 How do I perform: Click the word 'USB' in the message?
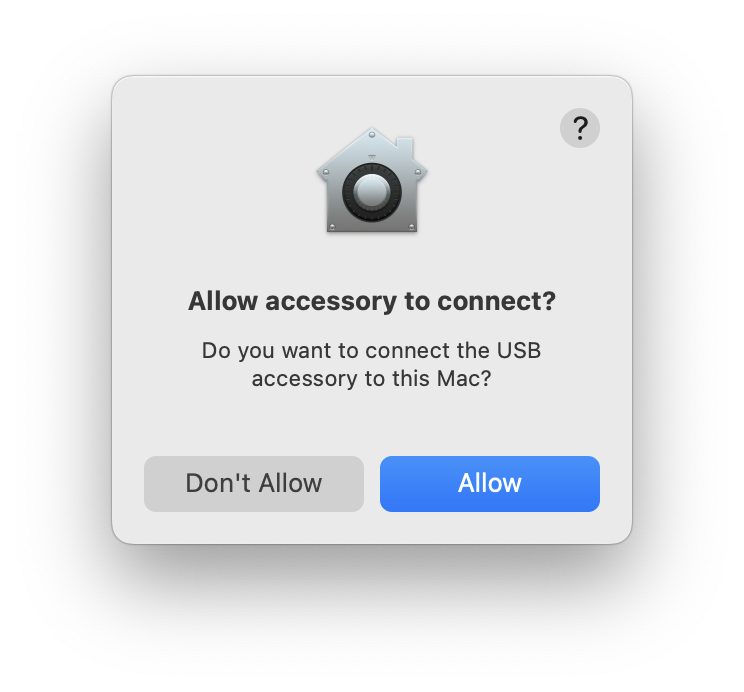pos(519,351)
